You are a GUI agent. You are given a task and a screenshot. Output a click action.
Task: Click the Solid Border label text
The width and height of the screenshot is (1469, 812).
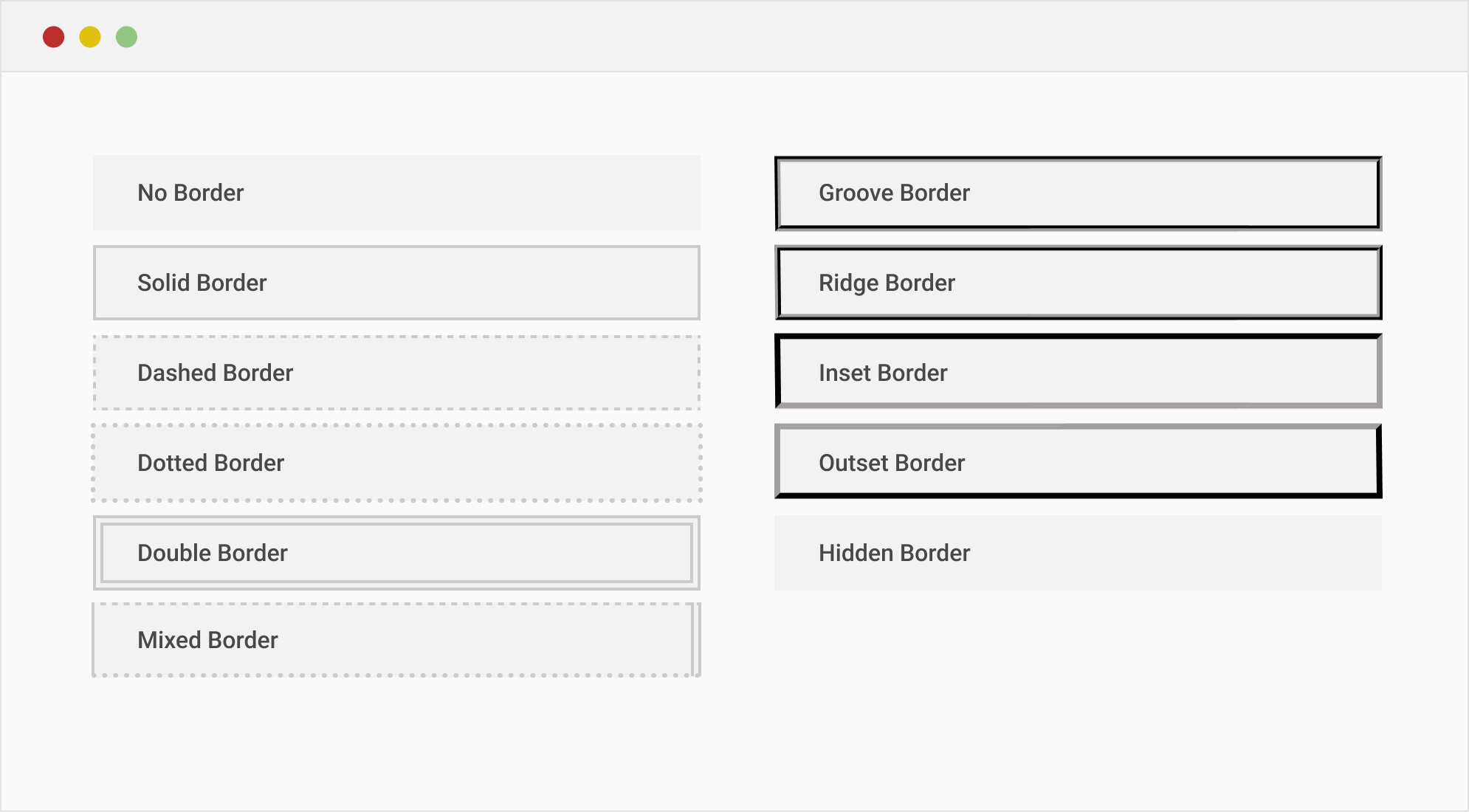(202, 283)
